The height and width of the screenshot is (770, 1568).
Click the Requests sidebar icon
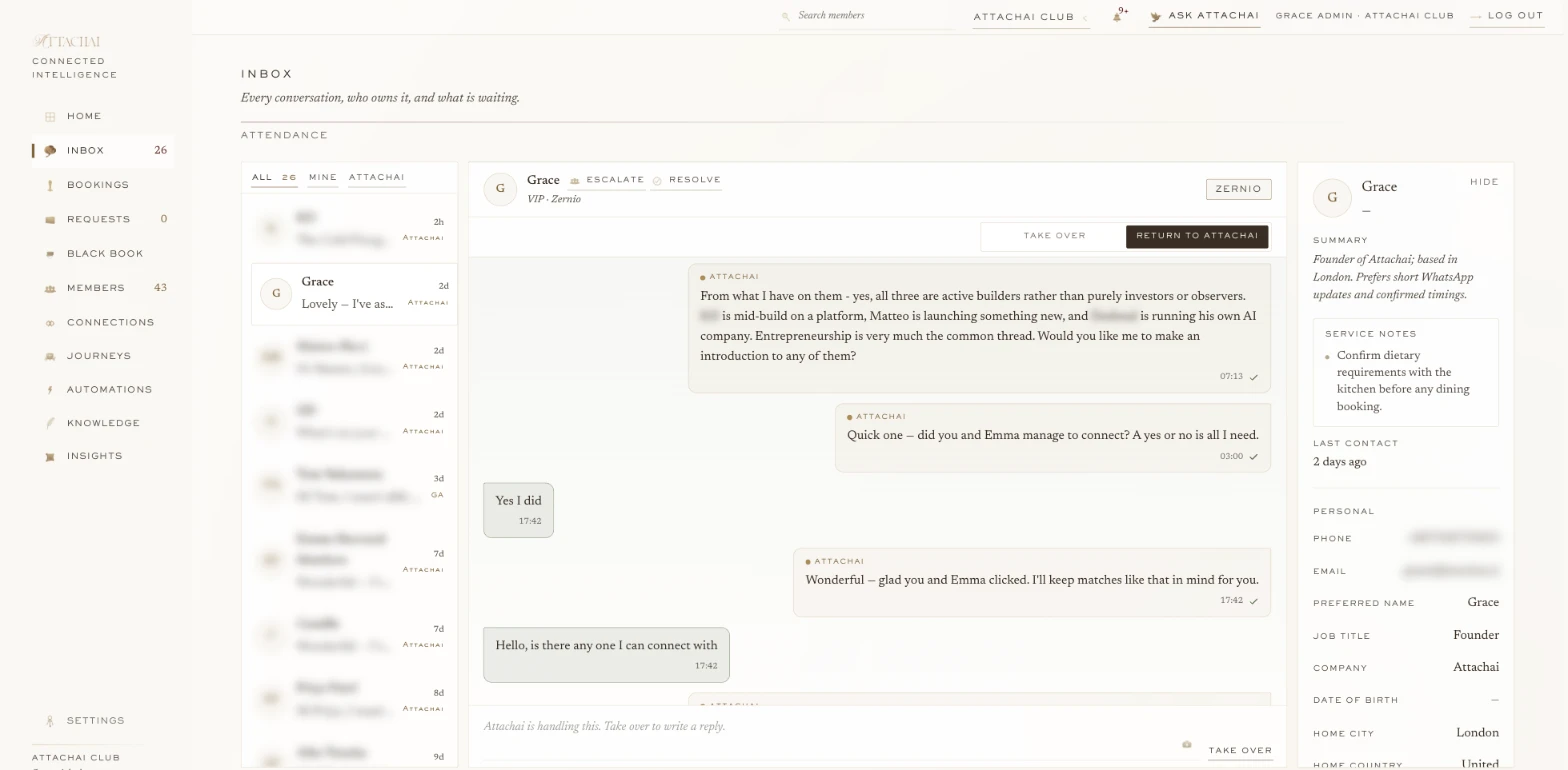(x=50, y=220)
